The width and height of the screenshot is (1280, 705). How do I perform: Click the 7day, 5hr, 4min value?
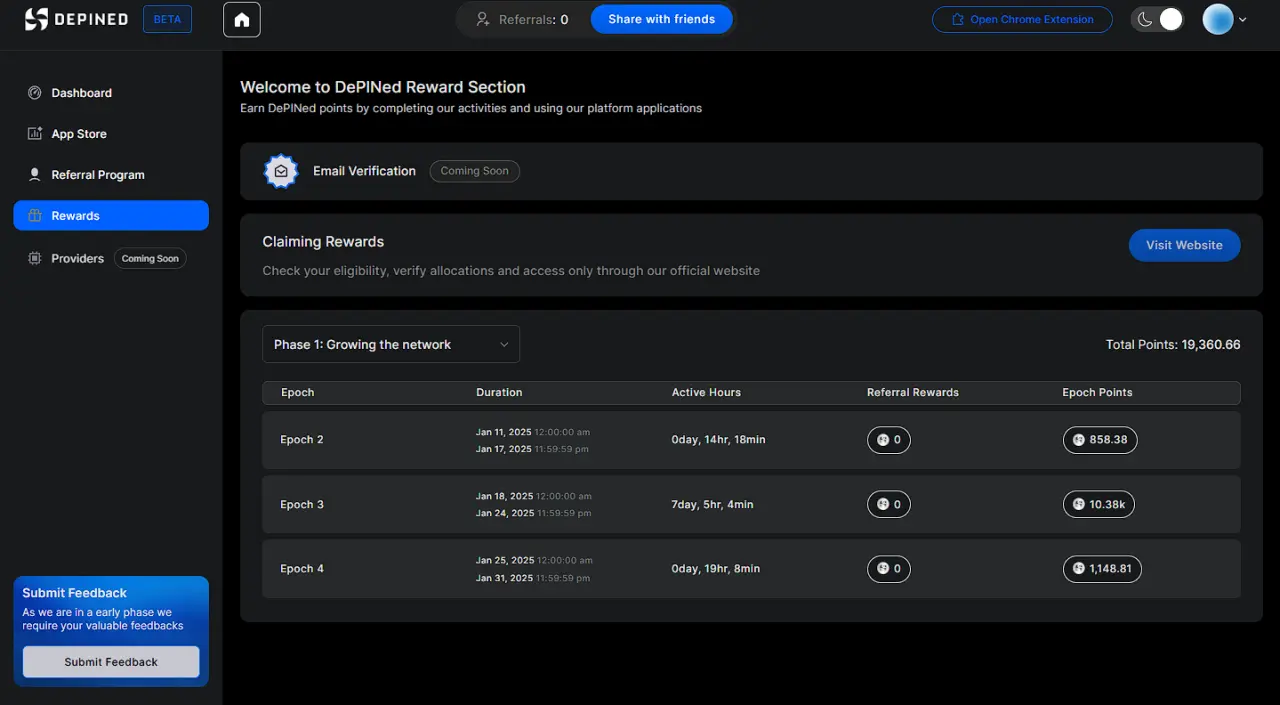pos(713,504)
